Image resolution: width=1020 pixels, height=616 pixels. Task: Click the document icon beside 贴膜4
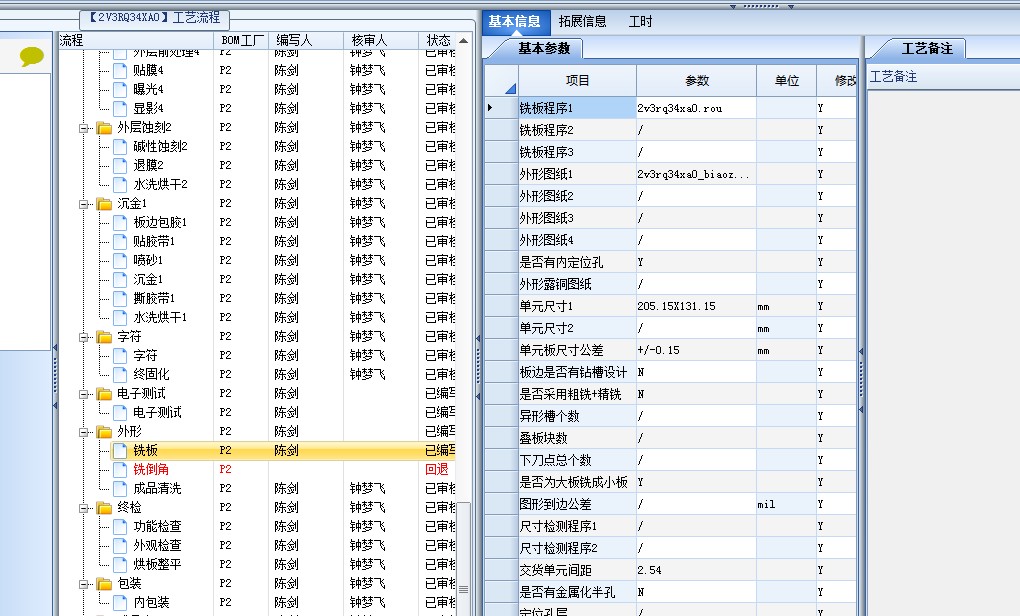pyautogui.click(x=120, y=70)
